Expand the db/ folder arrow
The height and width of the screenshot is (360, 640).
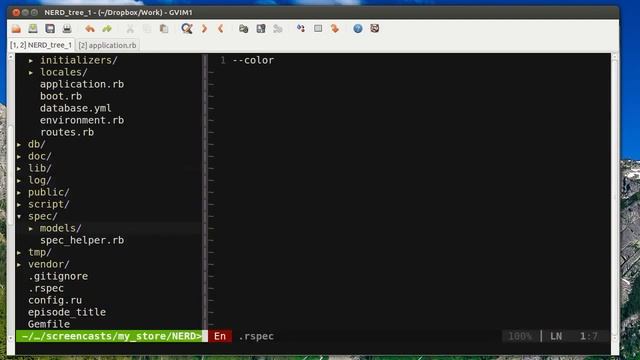[19, 144]
